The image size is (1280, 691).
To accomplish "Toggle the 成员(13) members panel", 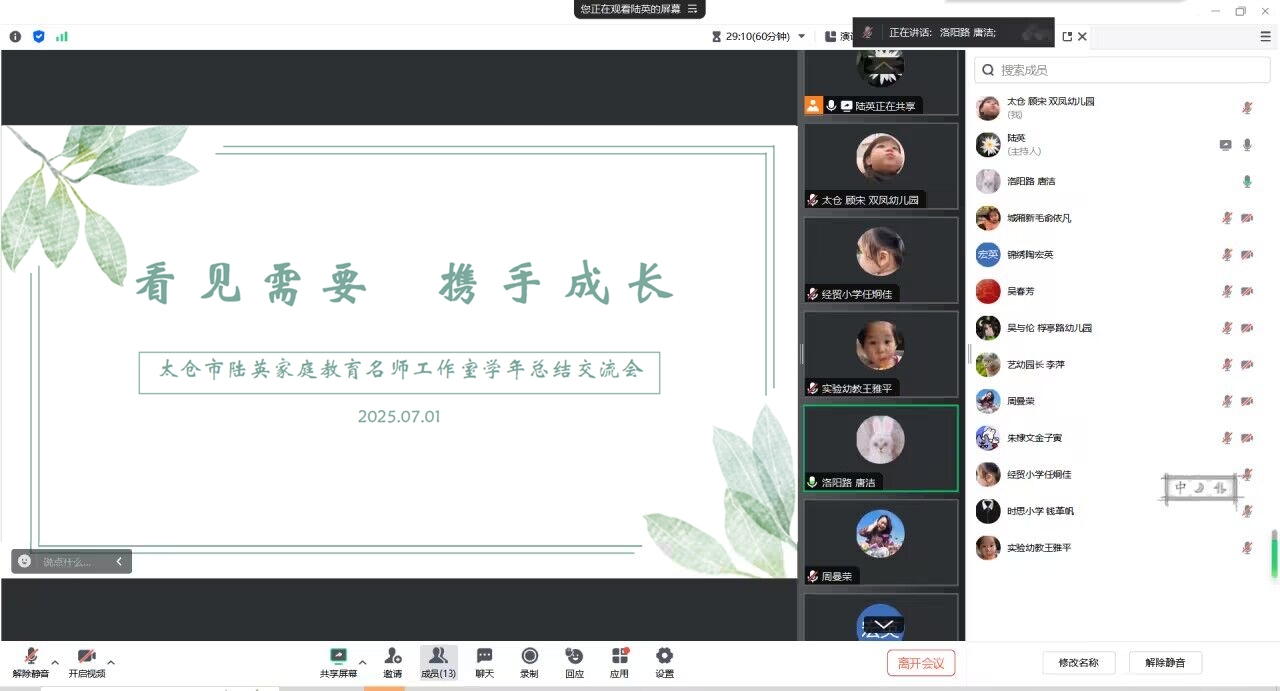I will [438, 657].
